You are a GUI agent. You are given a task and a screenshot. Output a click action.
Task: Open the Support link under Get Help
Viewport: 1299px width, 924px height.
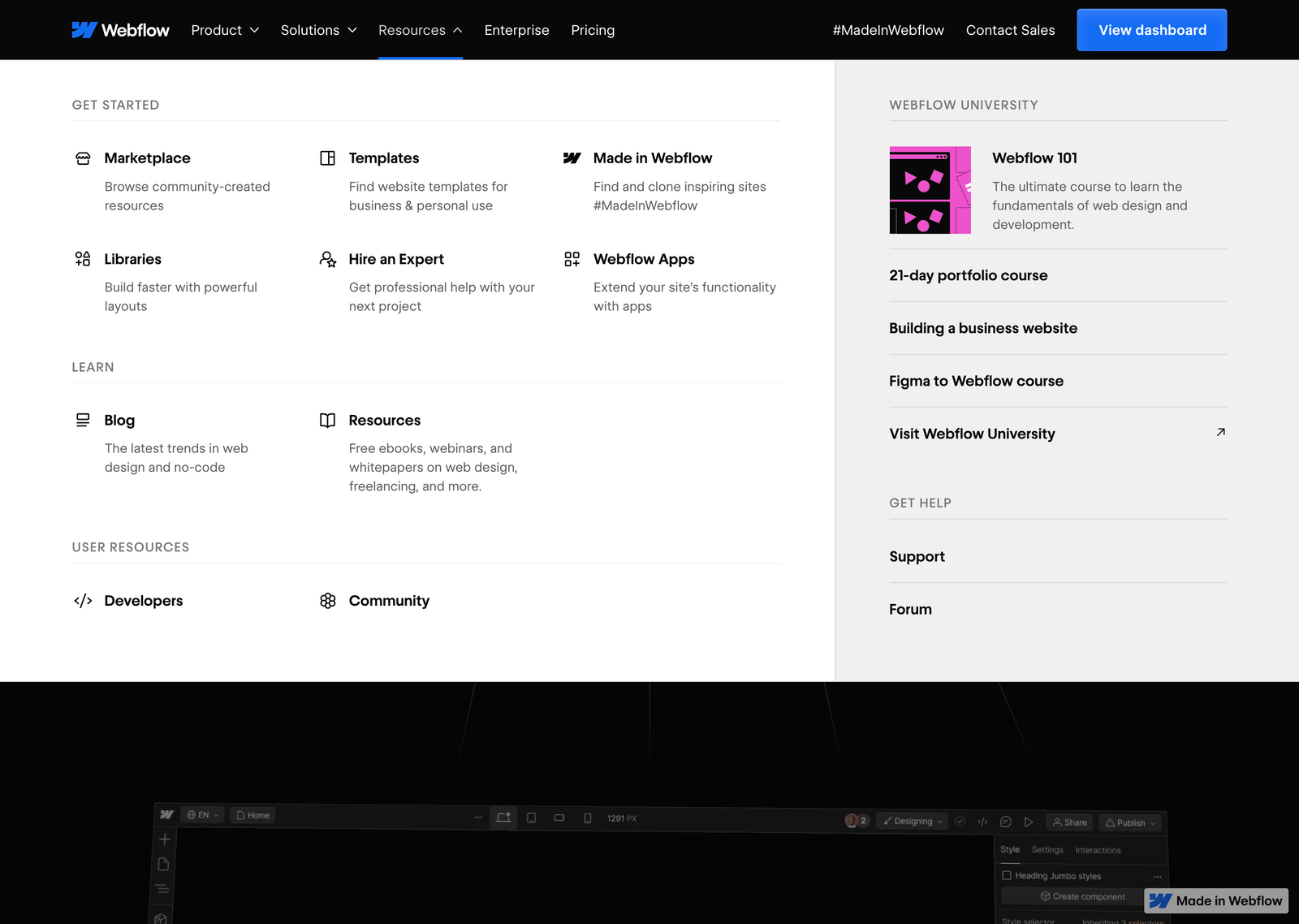[917, 556]
